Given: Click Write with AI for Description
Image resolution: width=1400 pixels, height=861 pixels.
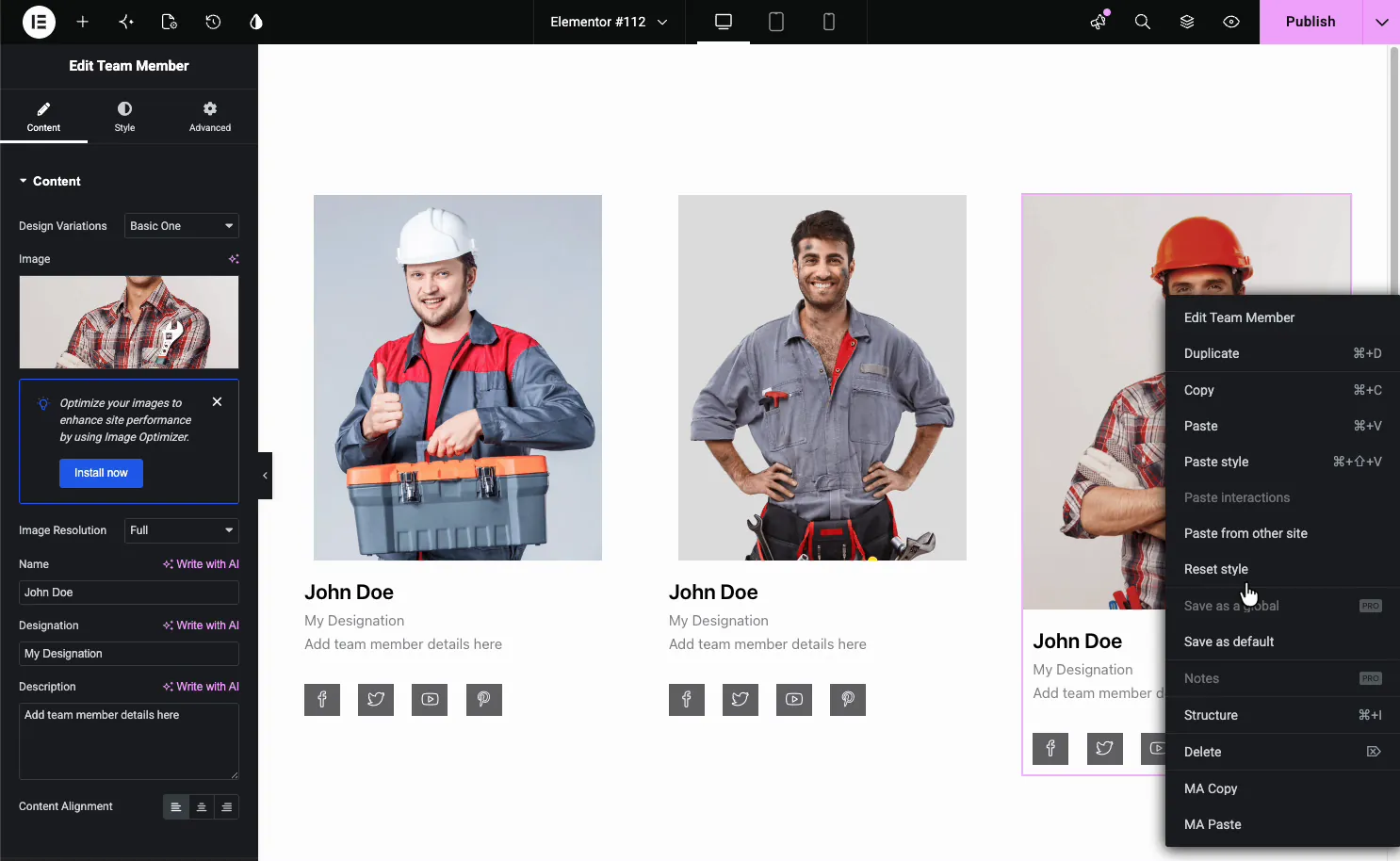Looking at the screenshot, I should (x=201, y=687).
